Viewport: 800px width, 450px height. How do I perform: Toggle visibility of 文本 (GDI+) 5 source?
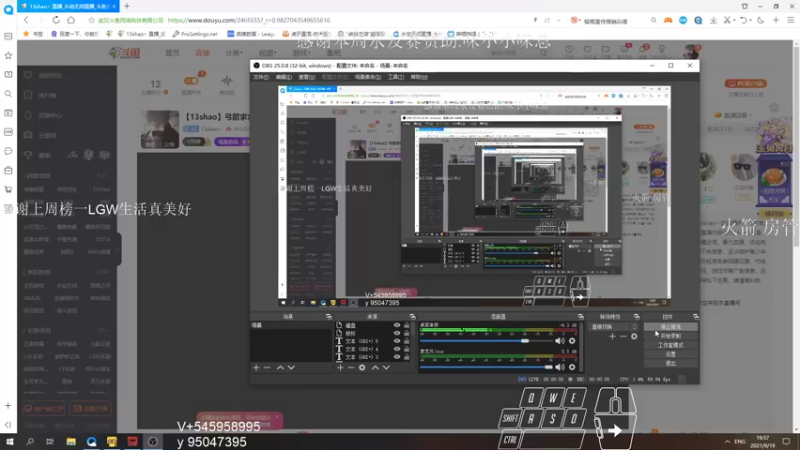tap(396, 341)
